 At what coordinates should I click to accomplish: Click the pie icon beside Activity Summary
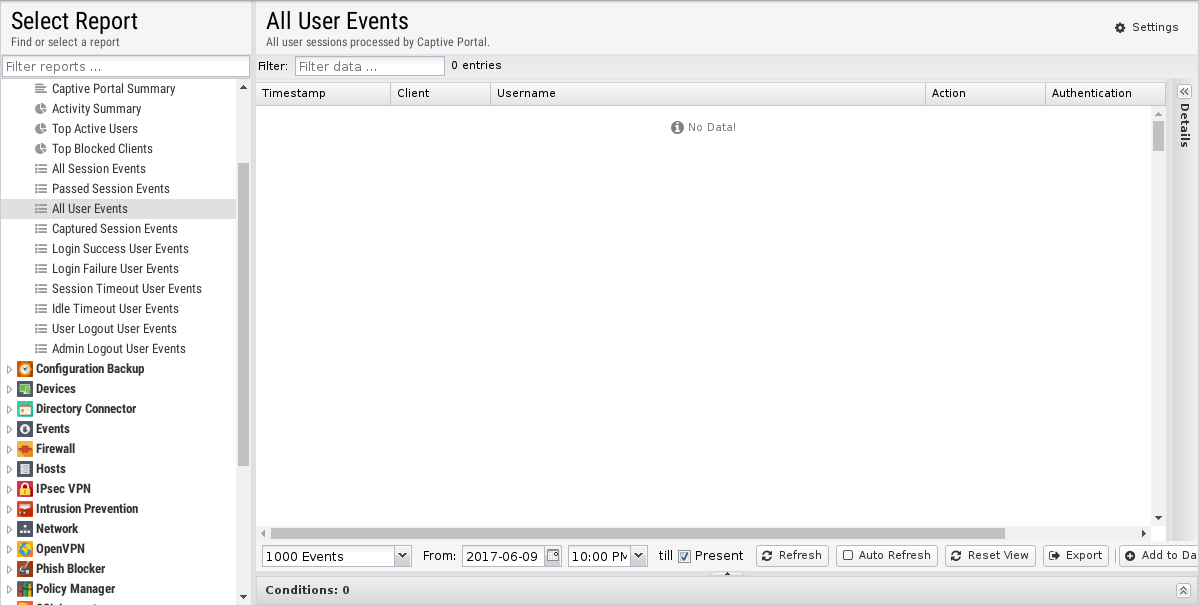41,109
